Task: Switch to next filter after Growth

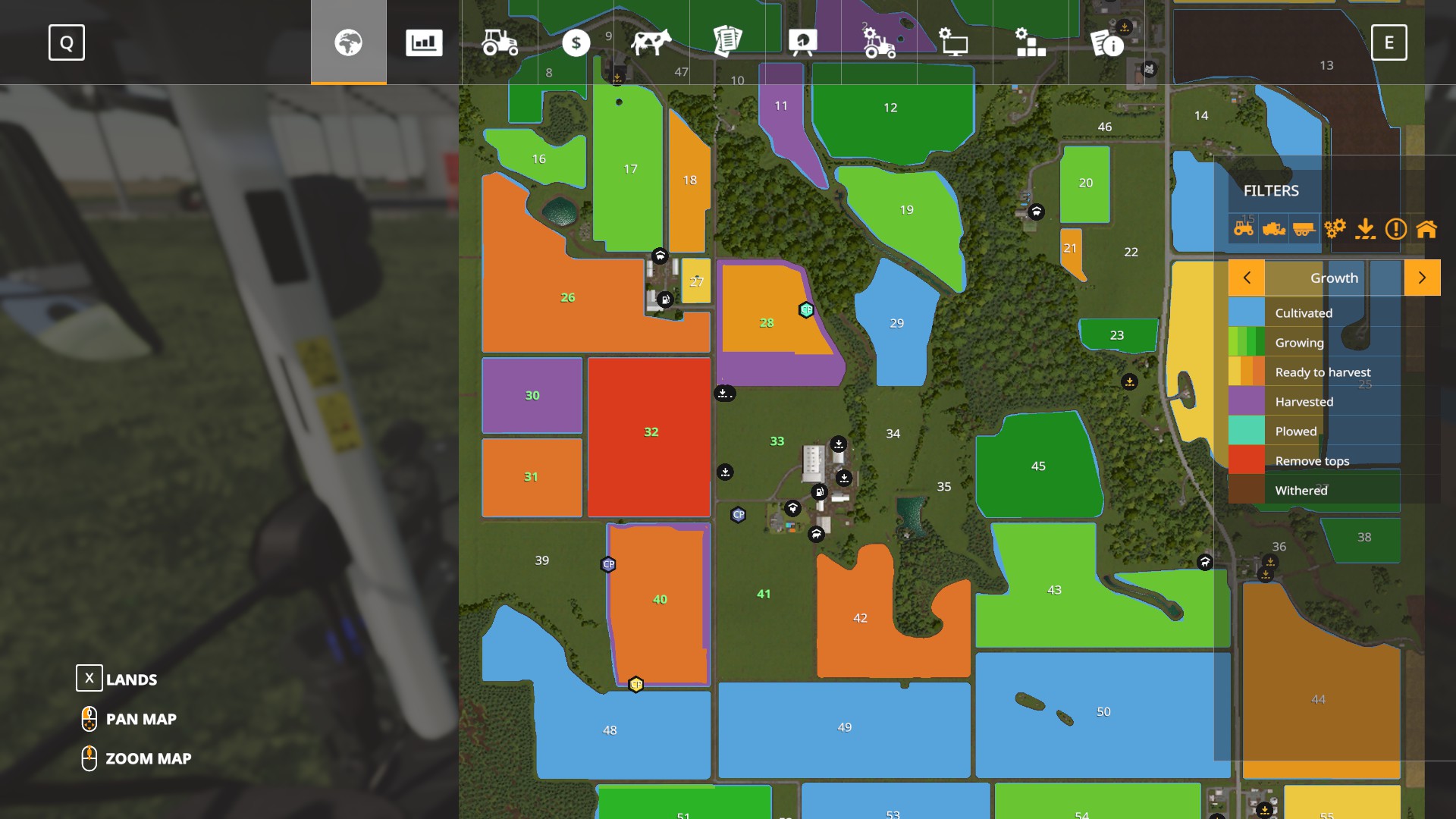Action: pos(1422,278)
